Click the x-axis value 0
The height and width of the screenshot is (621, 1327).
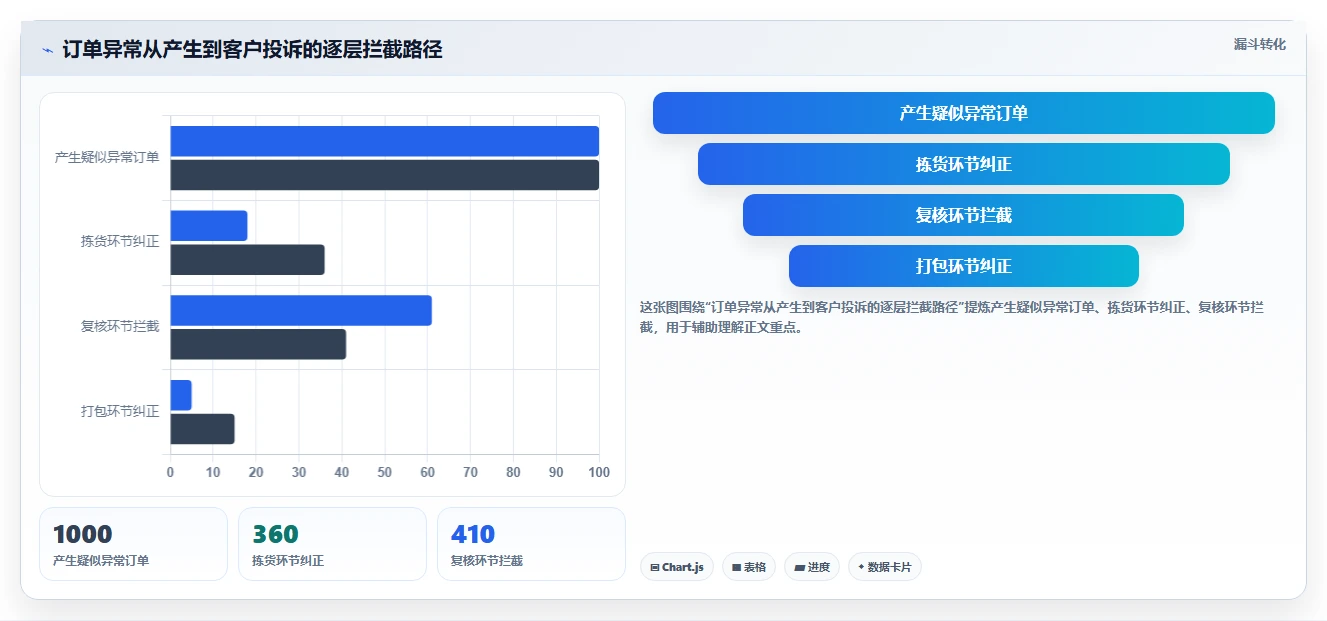(170, 472)
